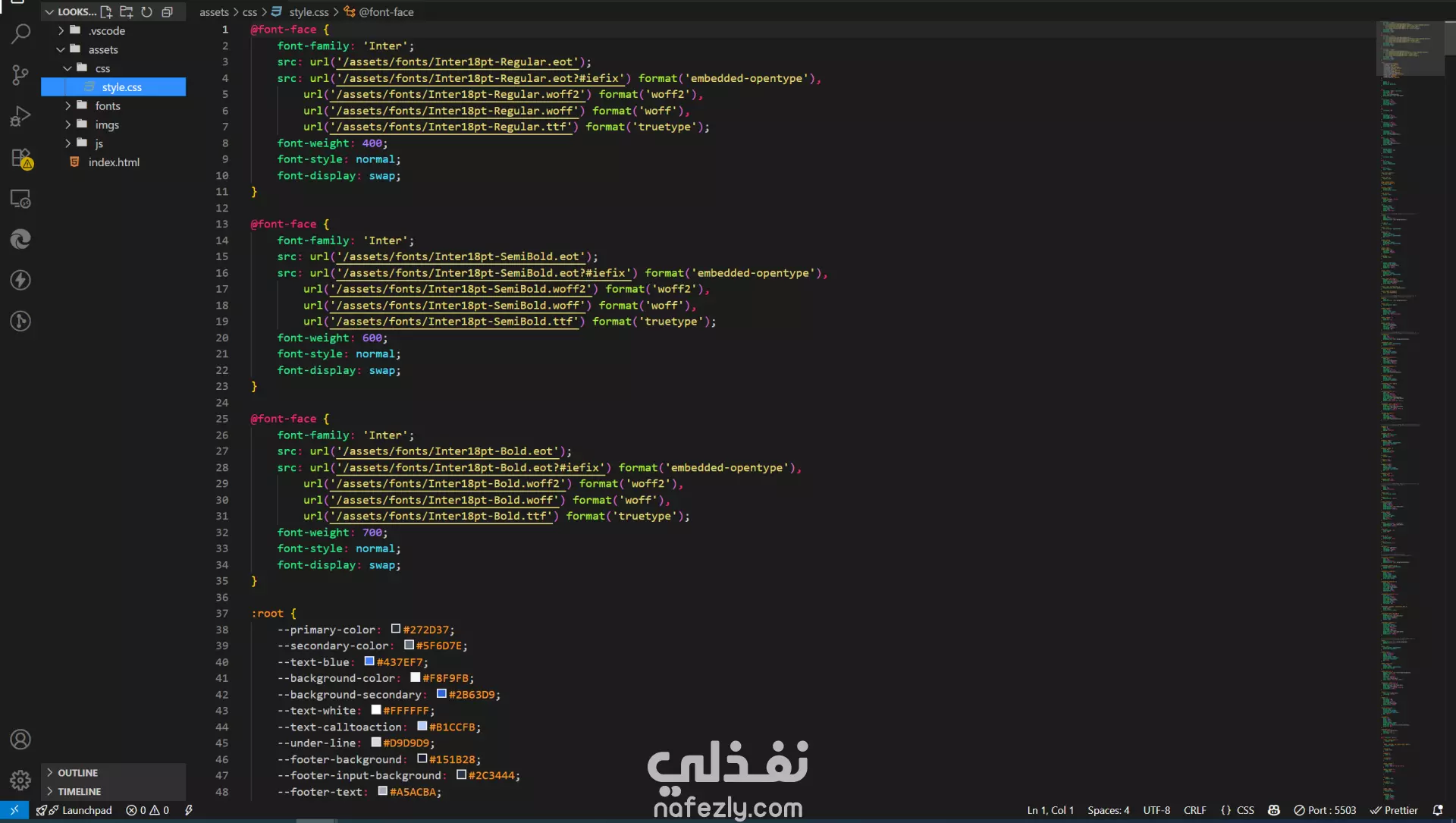1456x823 pixels.
Task: Open the Manage gear settings icon
Action: click(x=20, y=780)
